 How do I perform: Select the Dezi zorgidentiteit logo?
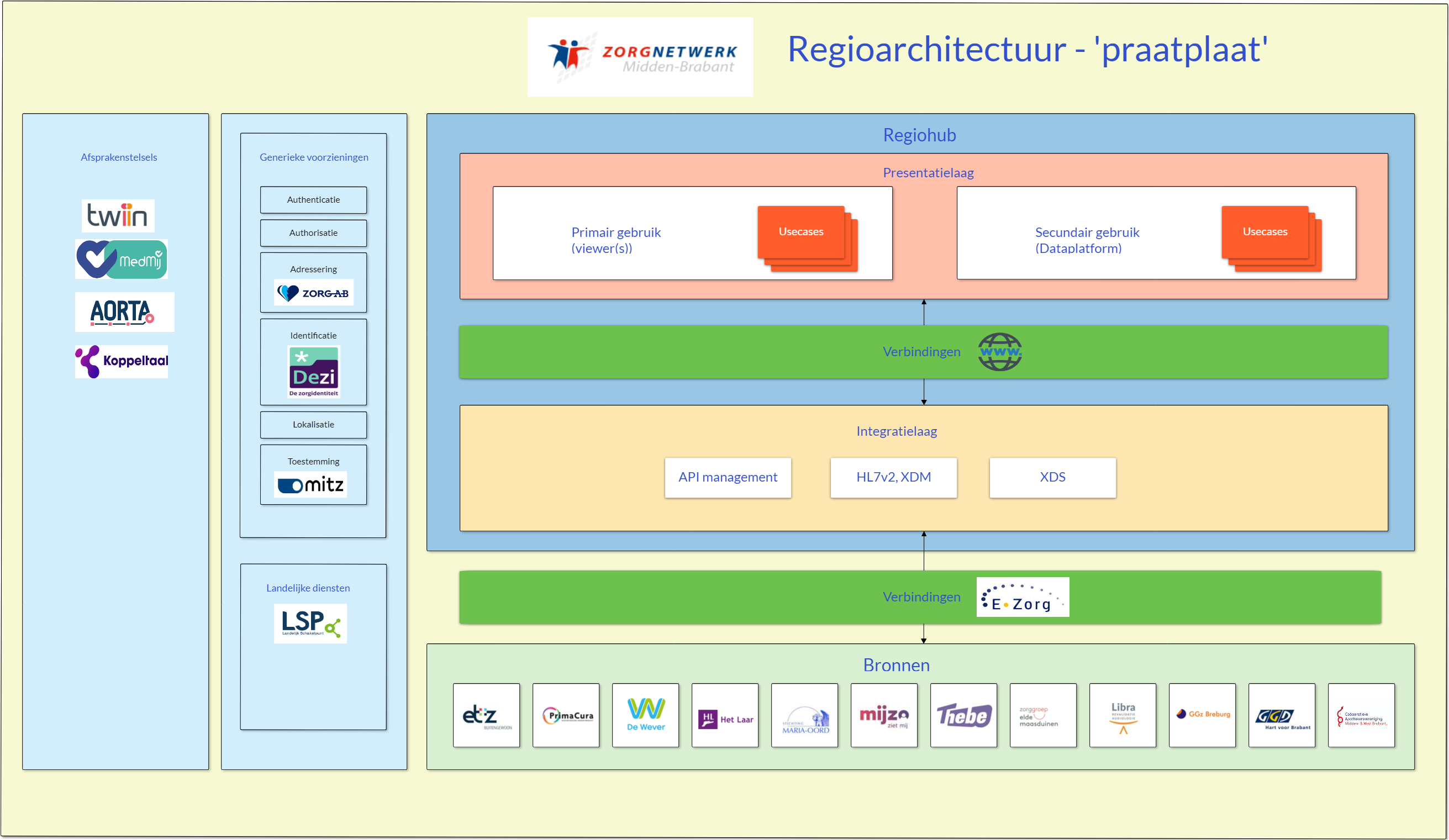313,372
